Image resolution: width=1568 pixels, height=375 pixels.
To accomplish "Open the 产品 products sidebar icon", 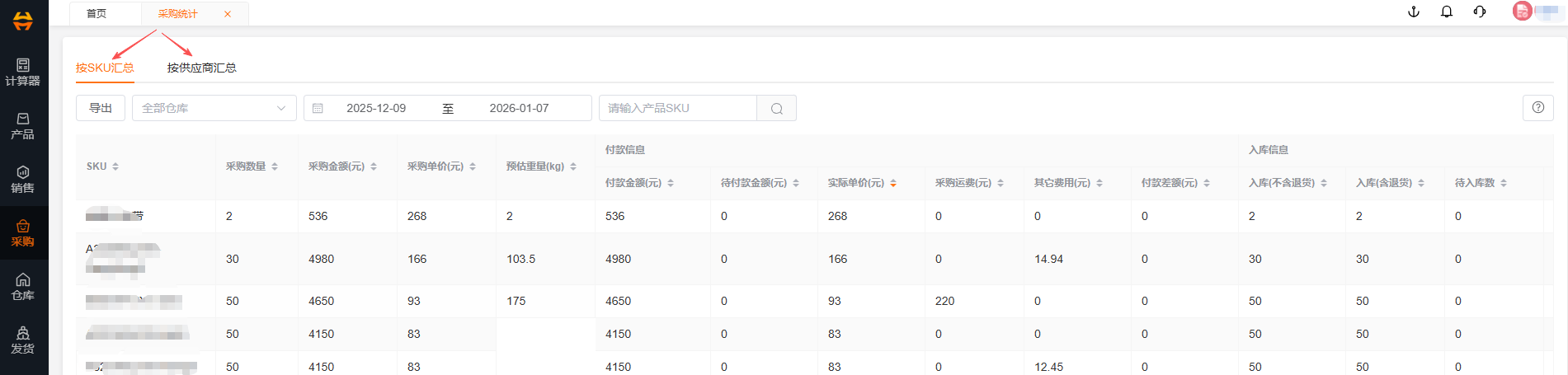I will coord(23,125).
